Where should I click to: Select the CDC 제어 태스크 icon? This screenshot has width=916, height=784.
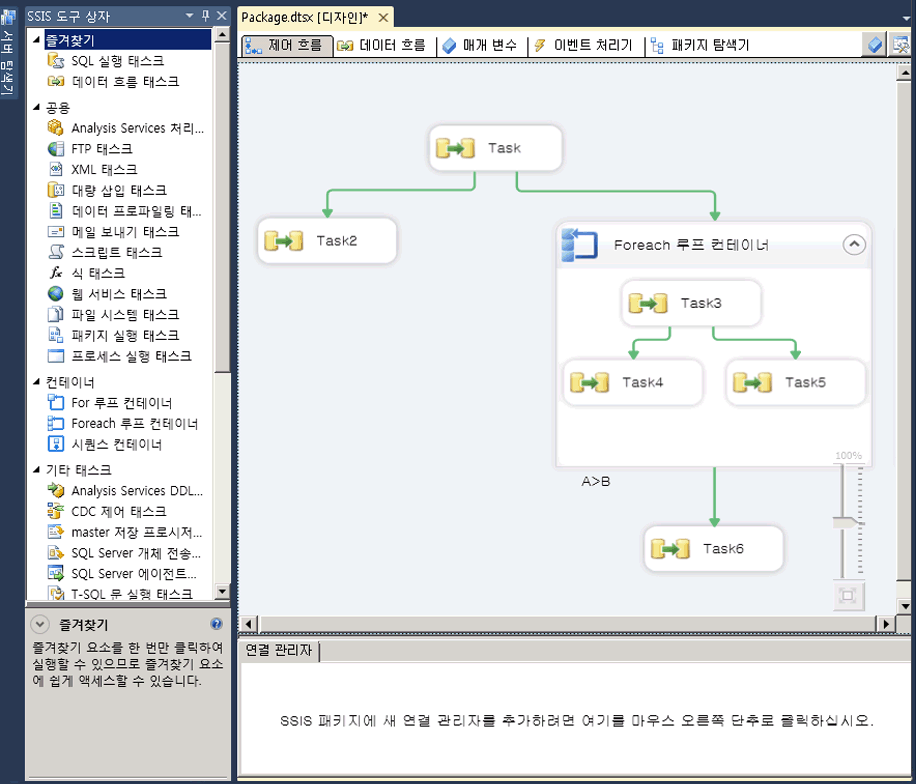click(57, 511)
